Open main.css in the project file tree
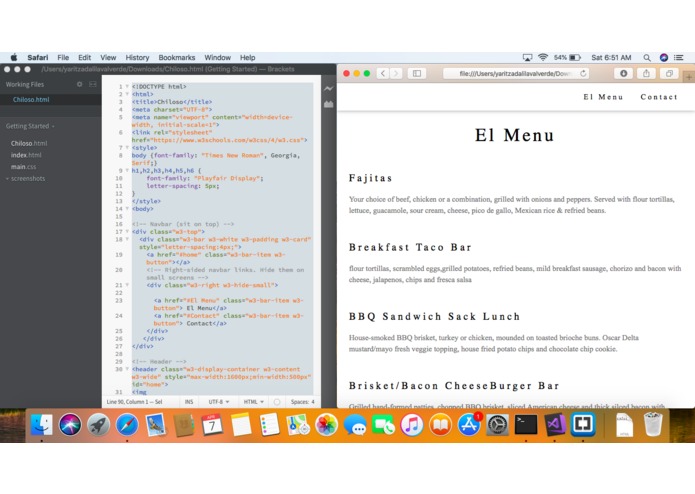This screenshot has width=695, height=494. [x=23, y=167]
